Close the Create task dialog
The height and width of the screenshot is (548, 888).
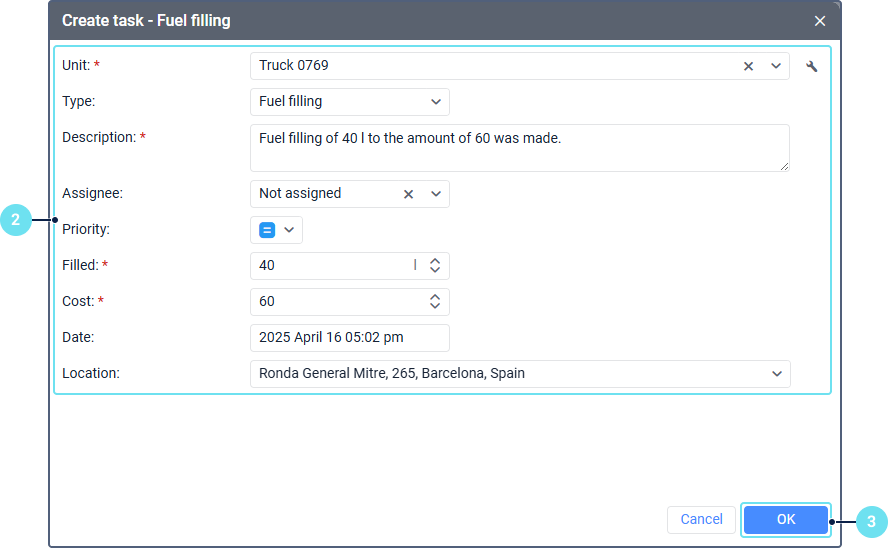pyautogui.click(x=820, y=20)
